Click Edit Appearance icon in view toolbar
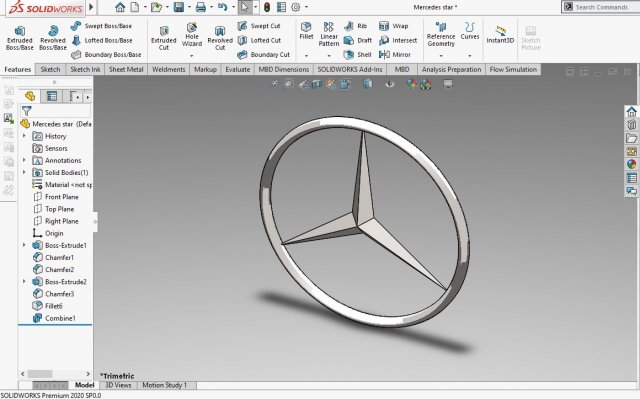The height and width of the screenshot is (399, 640). [x=411, y=84]
